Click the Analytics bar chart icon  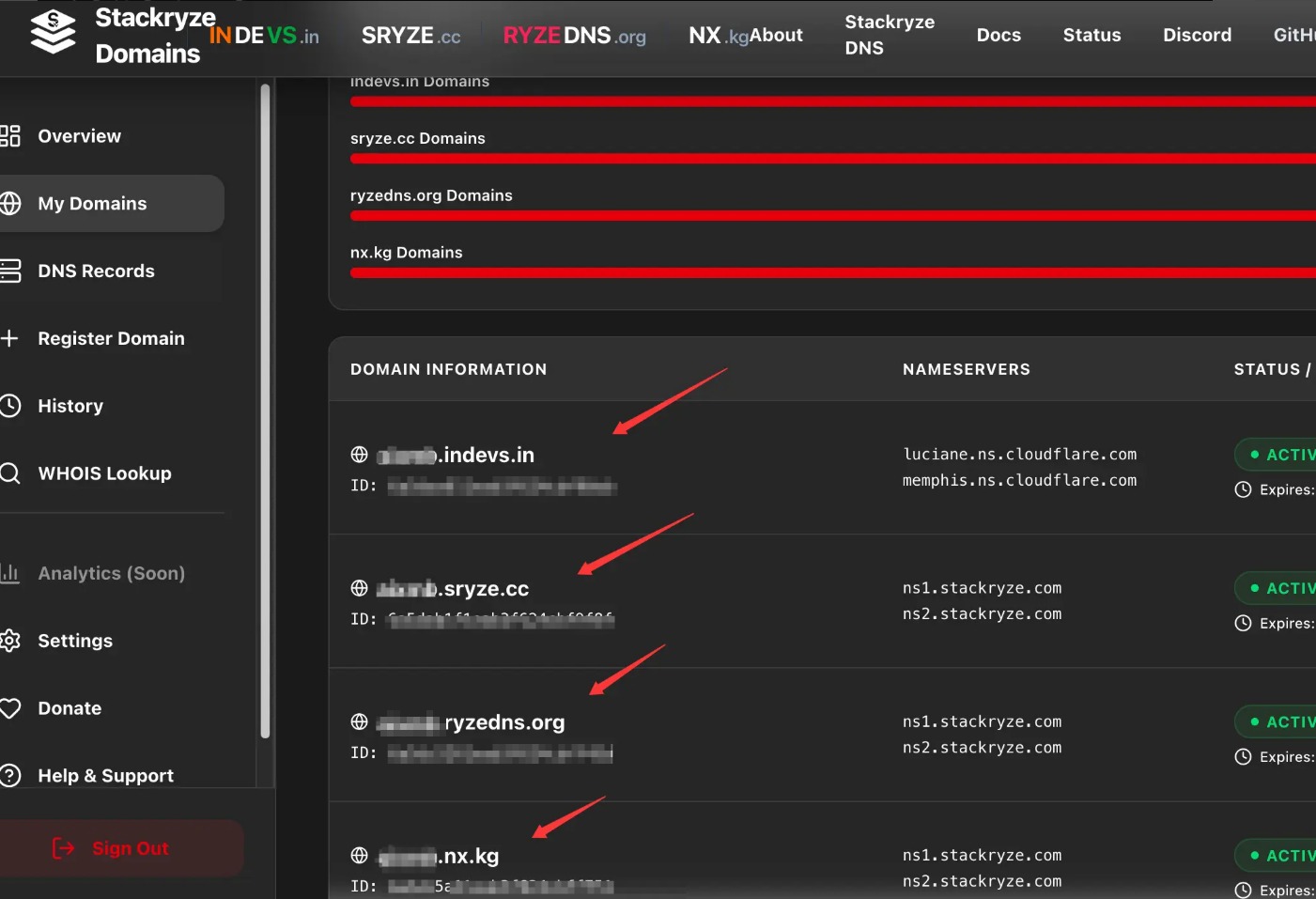click(x=9, y=573)
